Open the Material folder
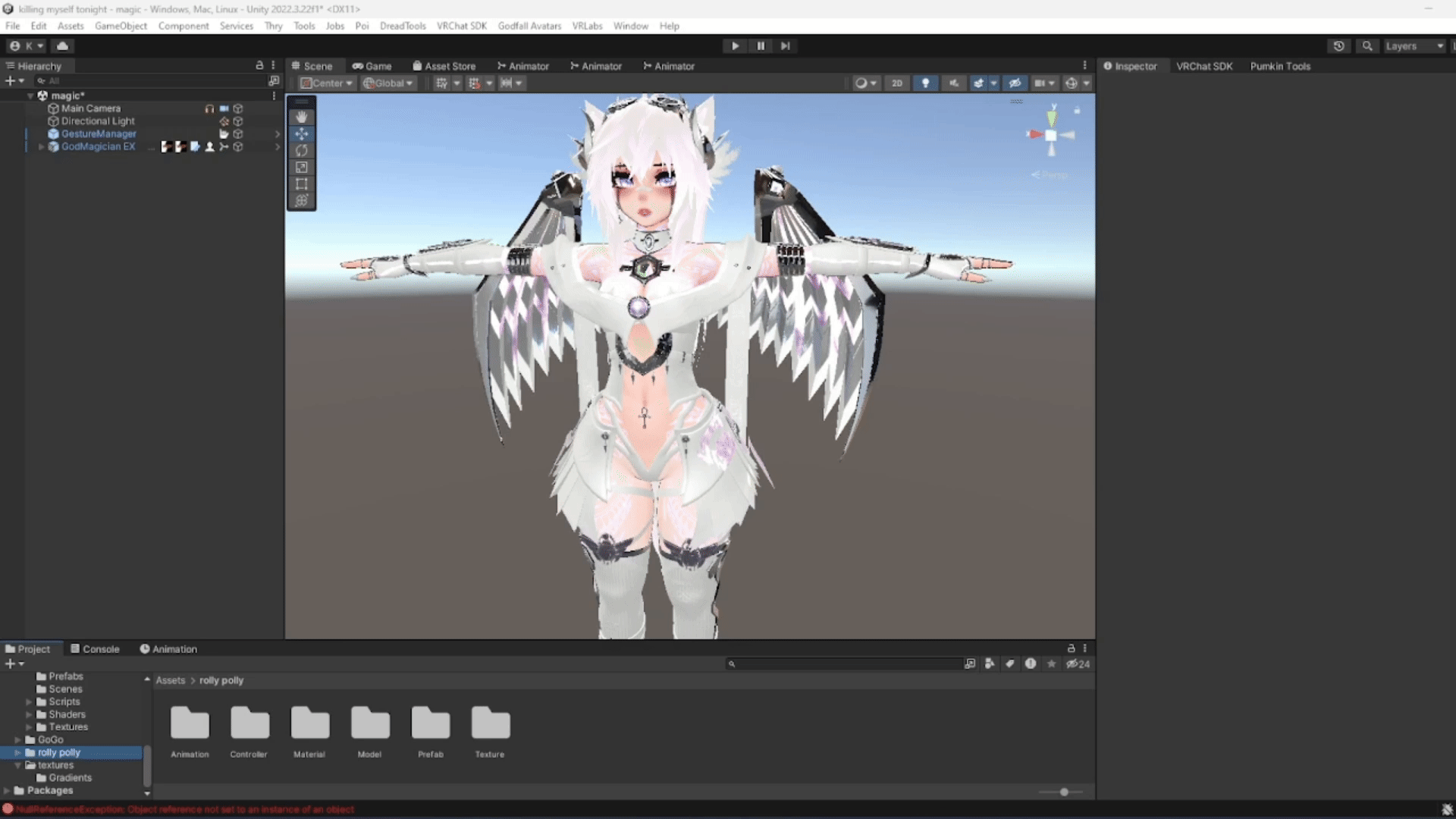The image size is (1456, 819). tap(309, 732)
